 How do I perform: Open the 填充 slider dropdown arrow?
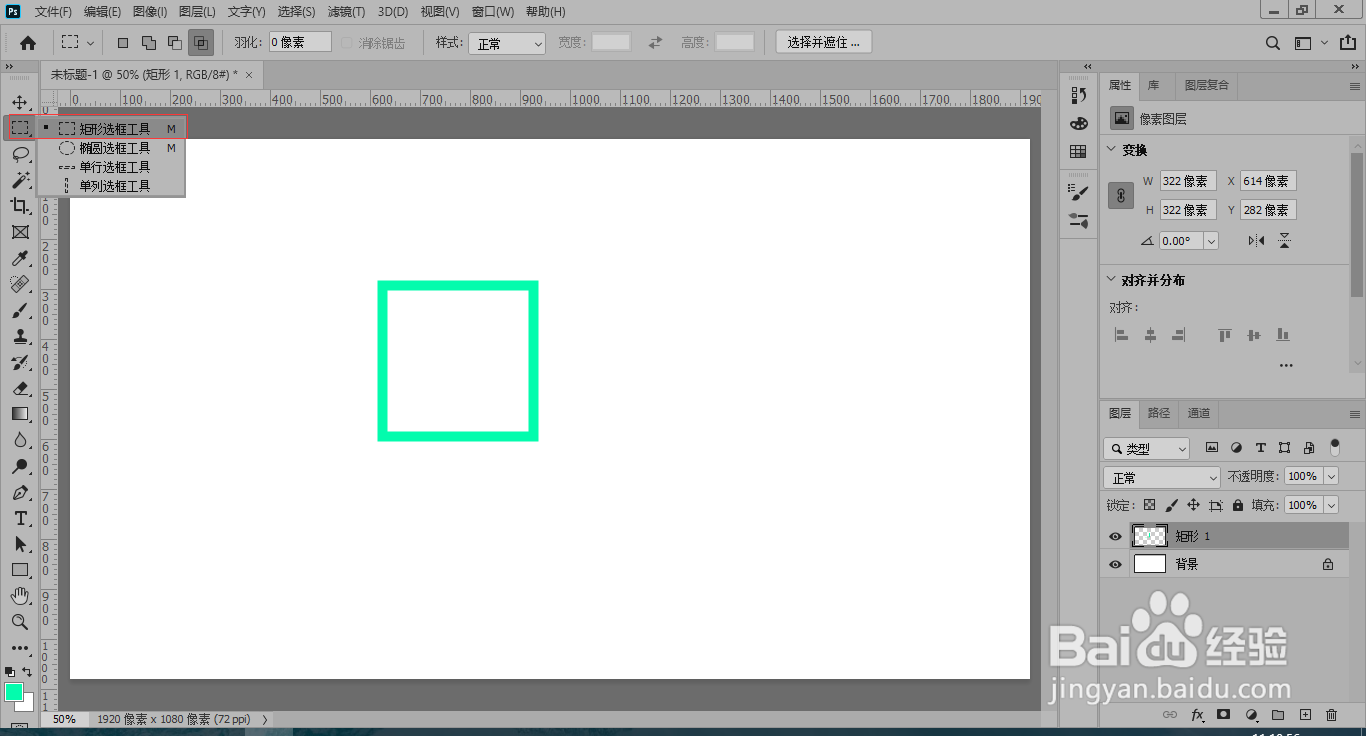coord(1331,505)
